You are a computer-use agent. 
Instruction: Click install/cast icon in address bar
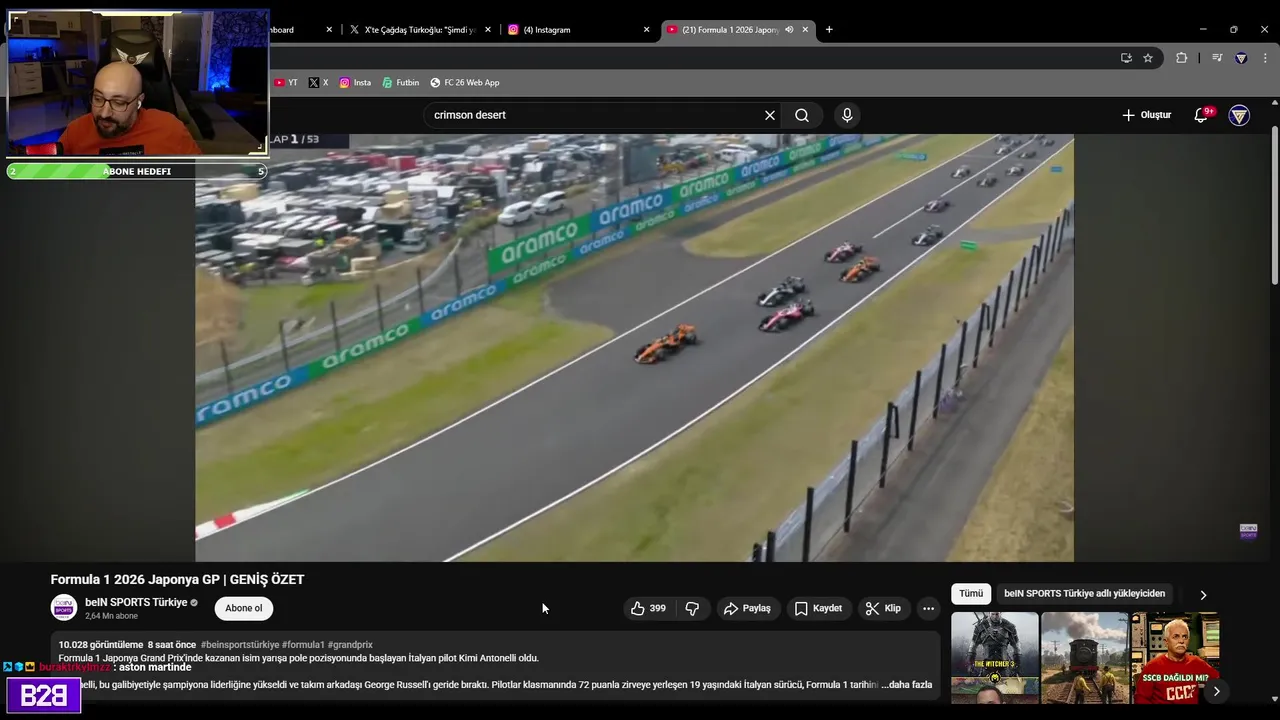click(1126, 58)
